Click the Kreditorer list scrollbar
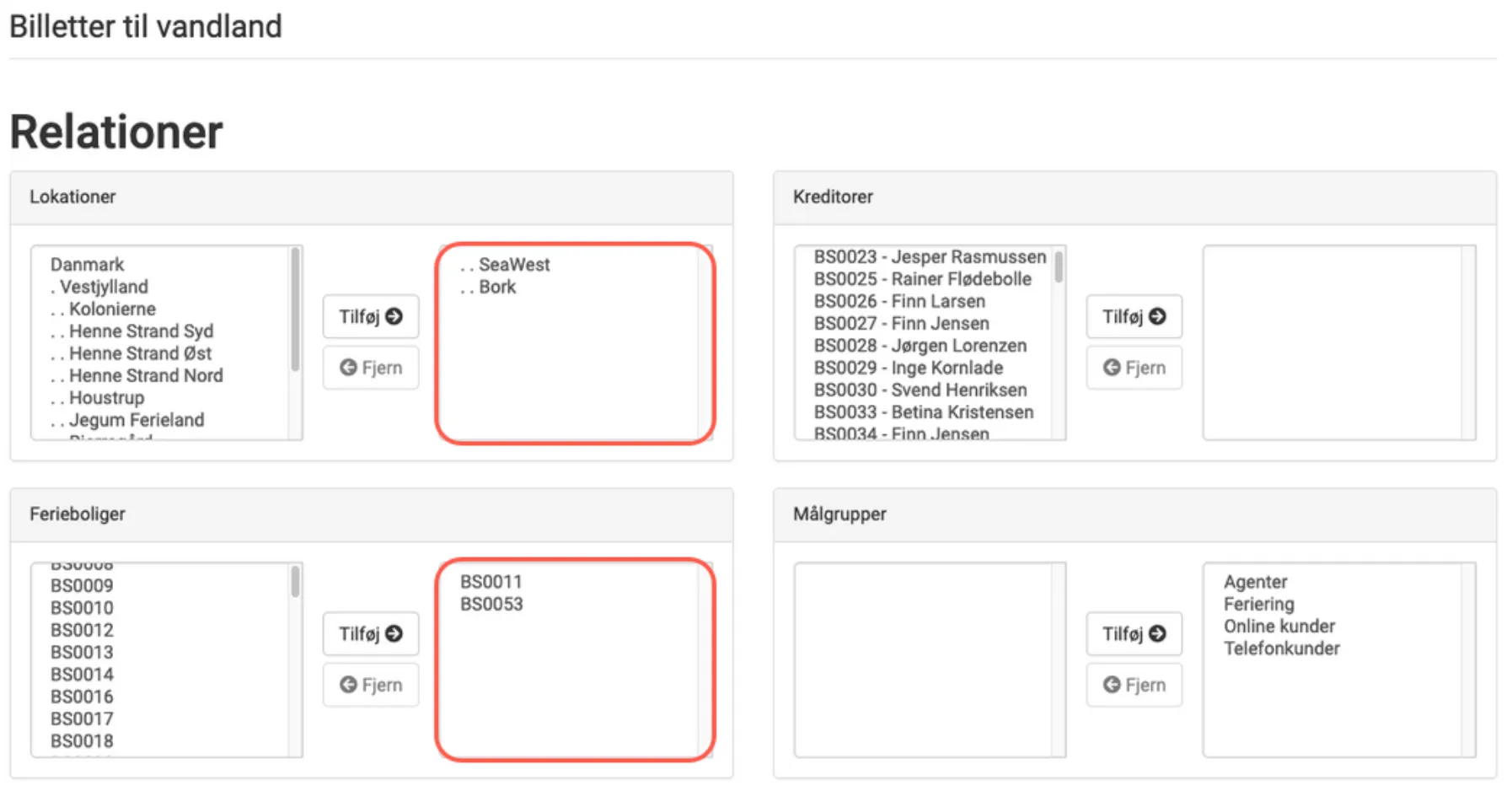This screenshot has width=1512, height=791. pos(1059,268)
